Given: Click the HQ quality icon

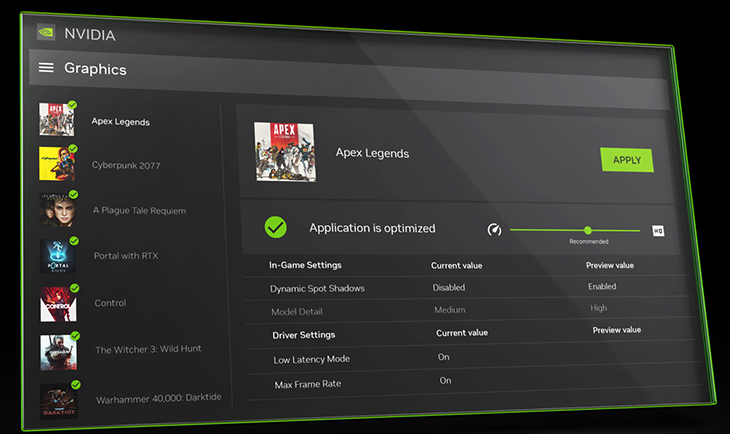Looking at the screenshot, I should (x=658, y=231).
